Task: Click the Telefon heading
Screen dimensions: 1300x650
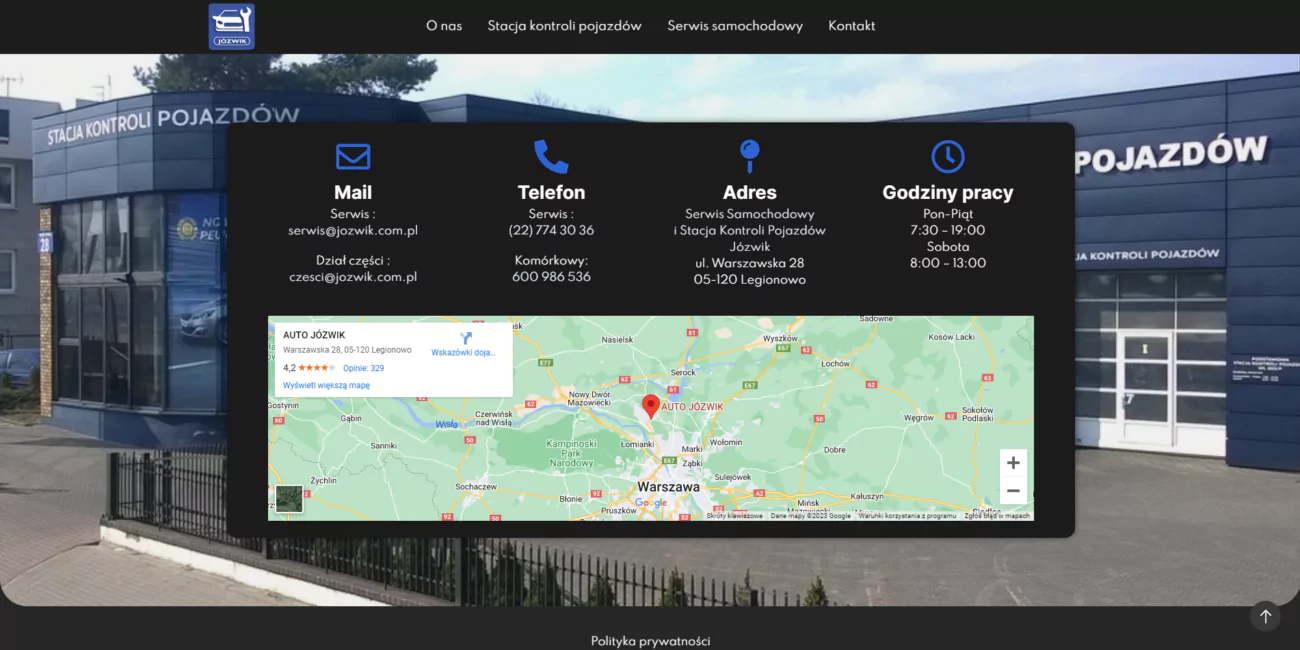Action: pyautogui.click(x=551, y=192)
